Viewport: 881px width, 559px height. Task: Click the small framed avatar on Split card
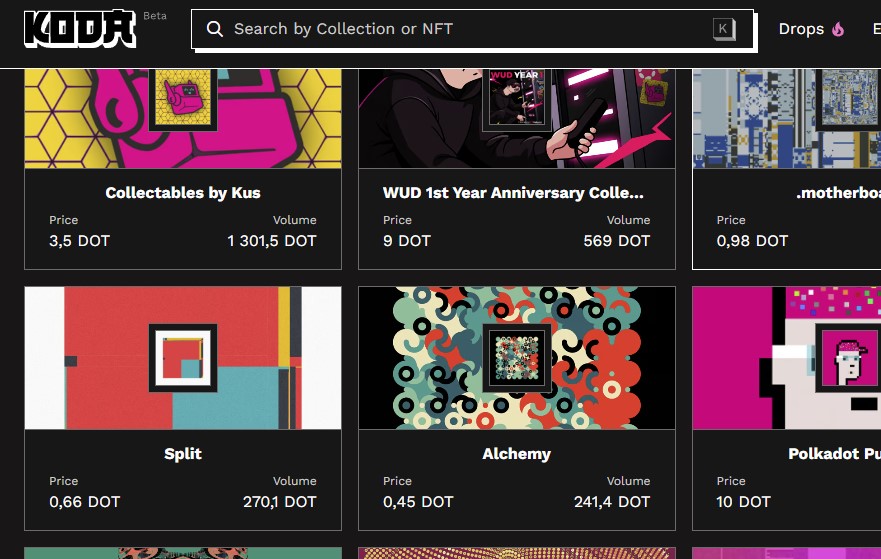click(183, 358)
